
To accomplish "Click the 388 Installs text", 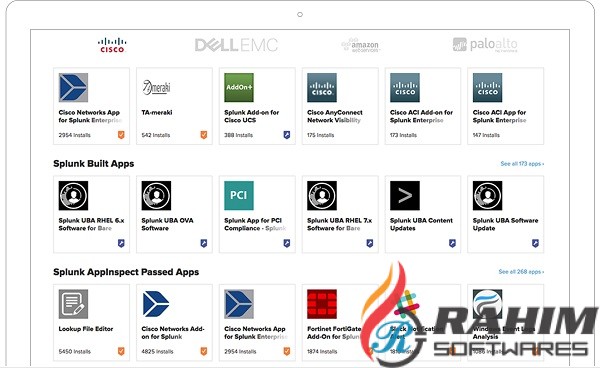I will pyautogui.click(x=238, y=135).
